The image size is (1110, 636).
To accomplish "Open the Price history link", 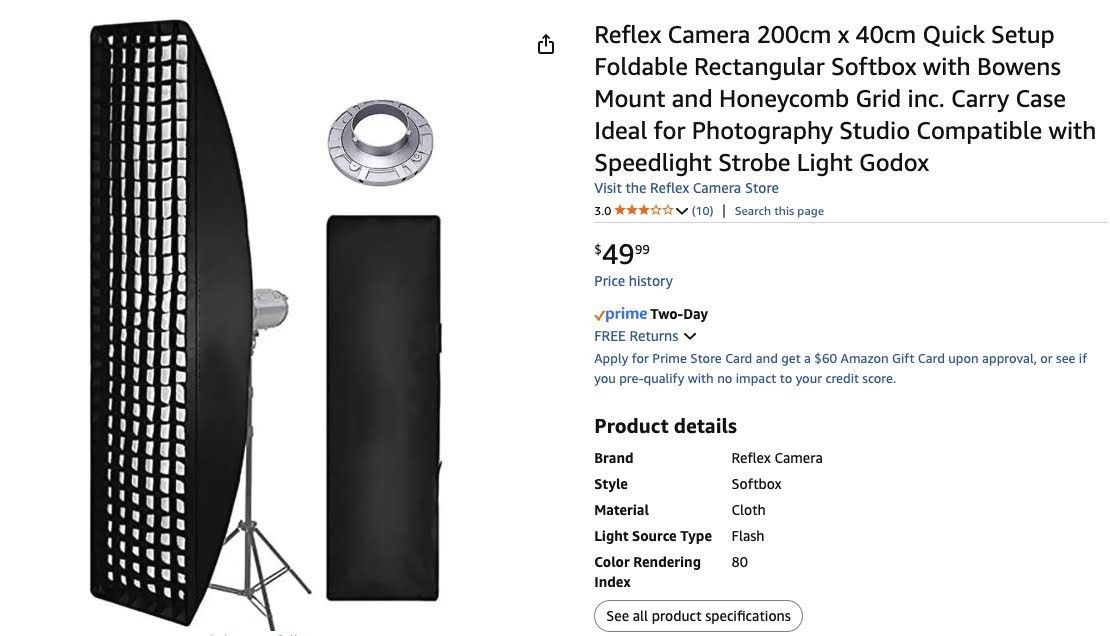I will click(x=633, y=281).
